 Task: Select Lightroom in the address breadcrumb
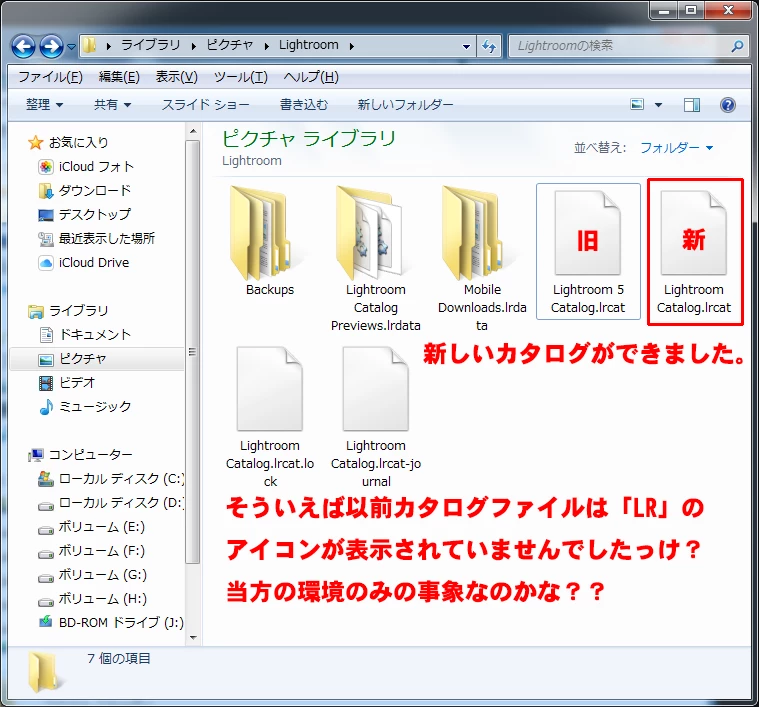coord(308,45)
